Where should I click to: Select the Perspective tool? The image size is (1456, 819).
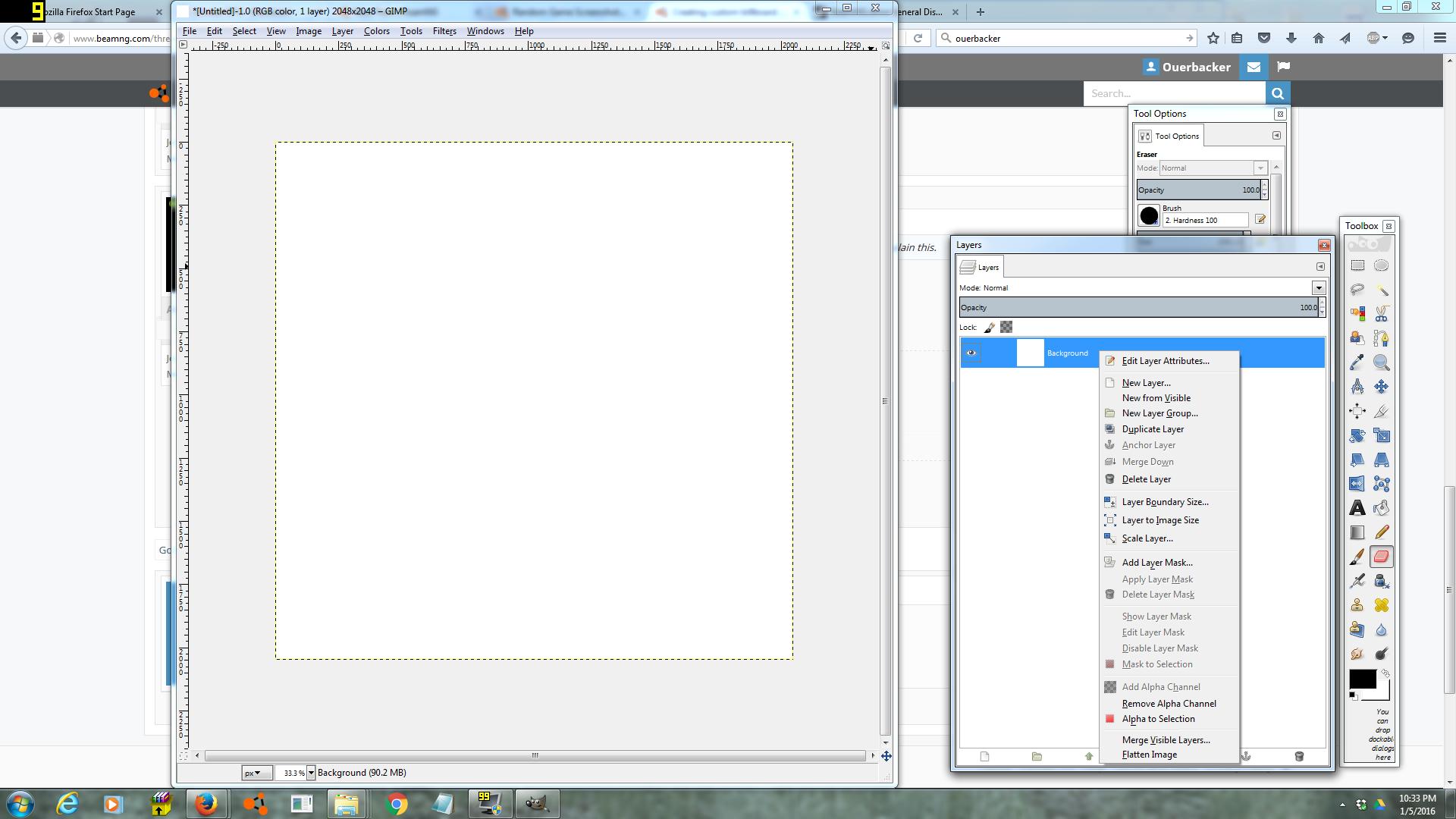click(1382, 460)
